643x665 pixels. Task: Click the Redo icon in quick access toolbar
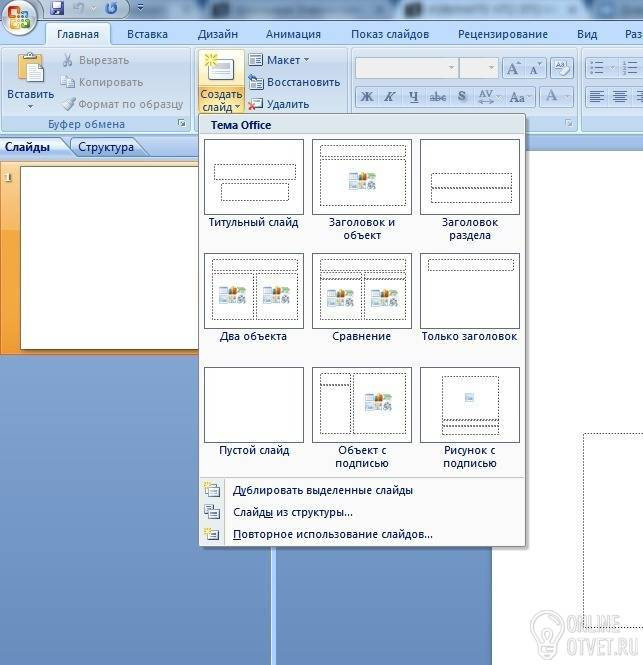point(112,8)
